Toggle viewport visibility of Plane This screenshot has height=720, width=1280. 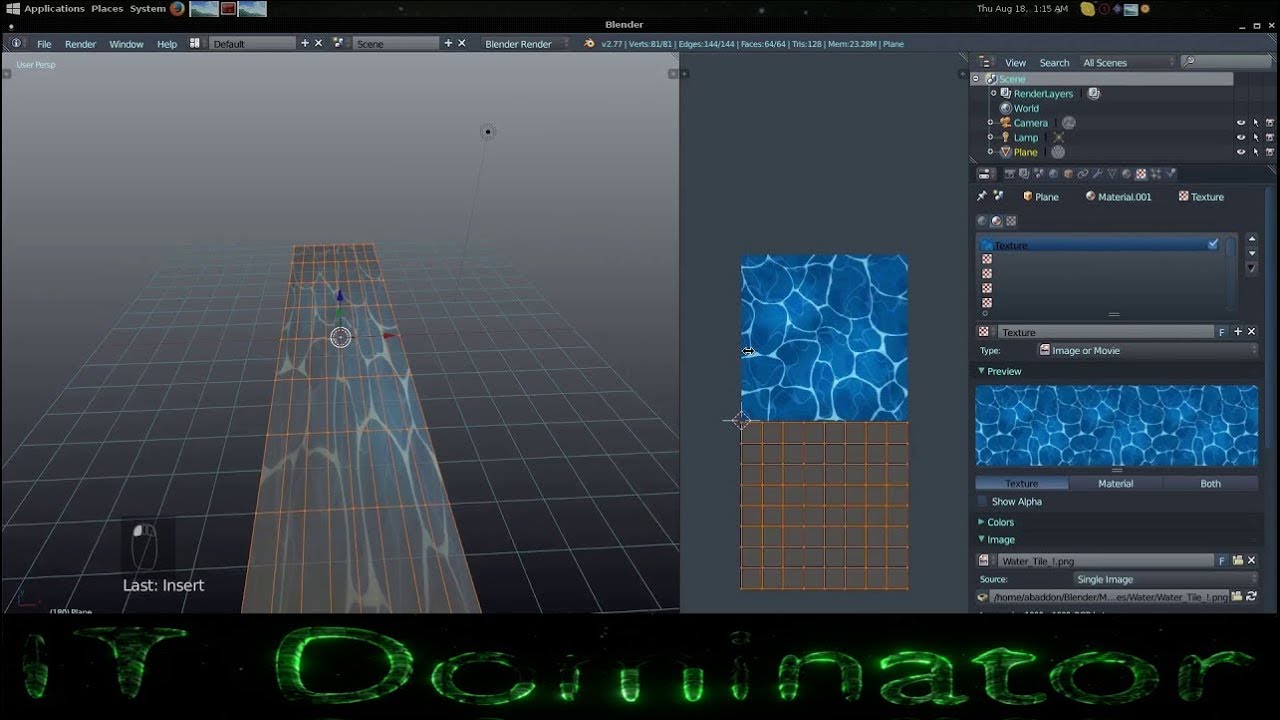click(x=1240, y=152)
